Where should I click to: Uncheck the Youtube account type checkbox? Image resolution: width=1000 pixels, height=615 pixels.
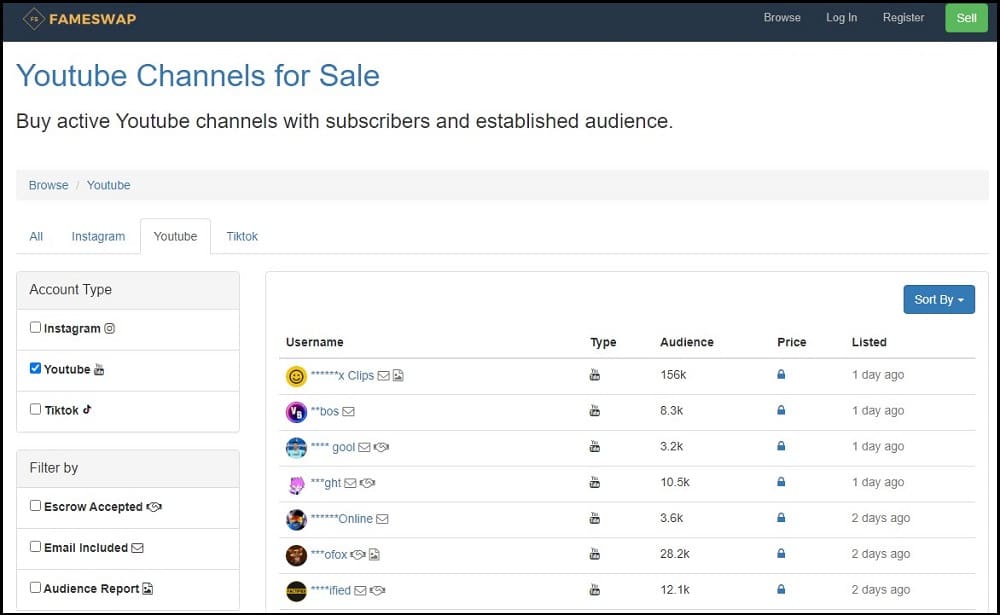(35, 368)
